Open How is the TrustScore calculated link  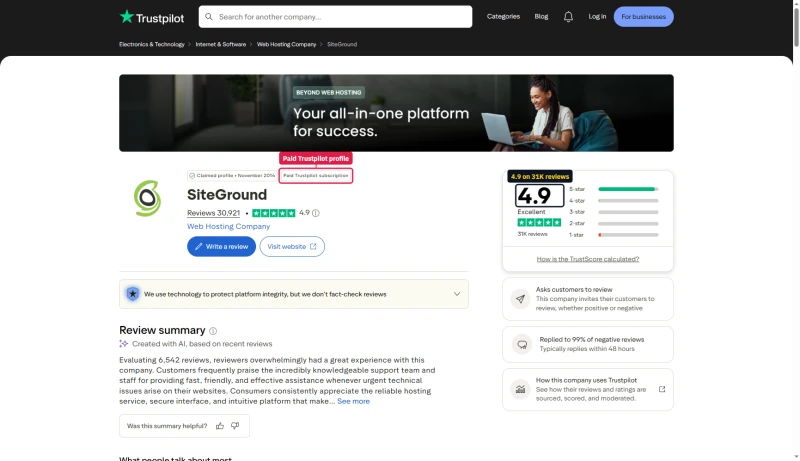pyautogui.click(x=587, y=259)
